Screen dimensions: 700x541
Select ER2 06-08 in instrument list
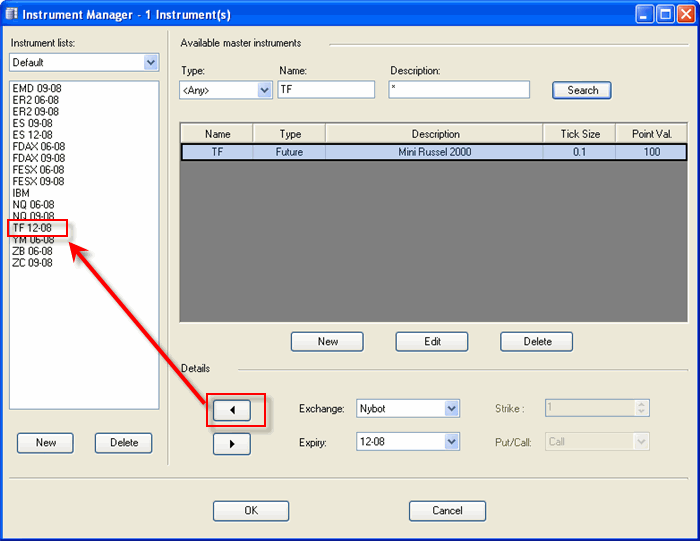click(x=35, y=100)
